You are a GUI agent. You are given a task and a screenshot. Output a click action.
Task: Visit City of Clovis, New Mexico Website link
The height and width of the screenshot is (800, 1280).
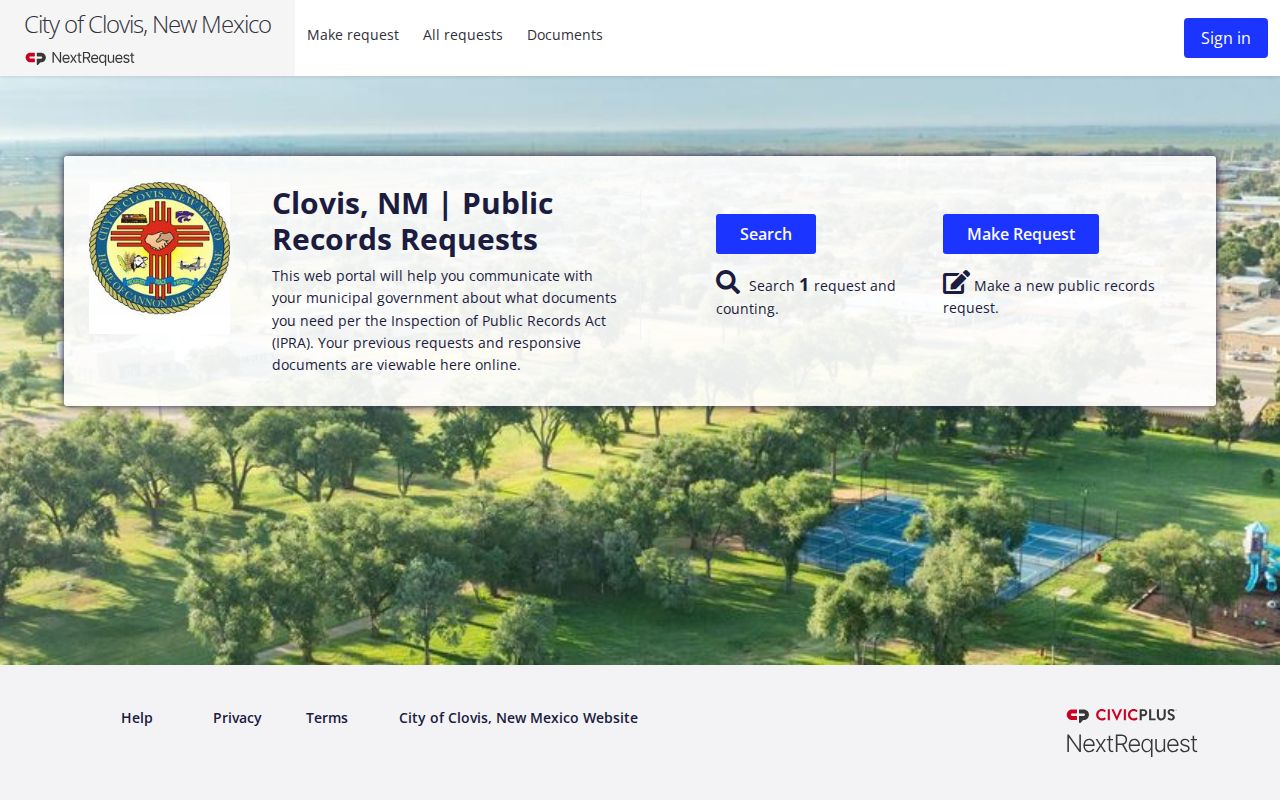[x=518, y=718]
